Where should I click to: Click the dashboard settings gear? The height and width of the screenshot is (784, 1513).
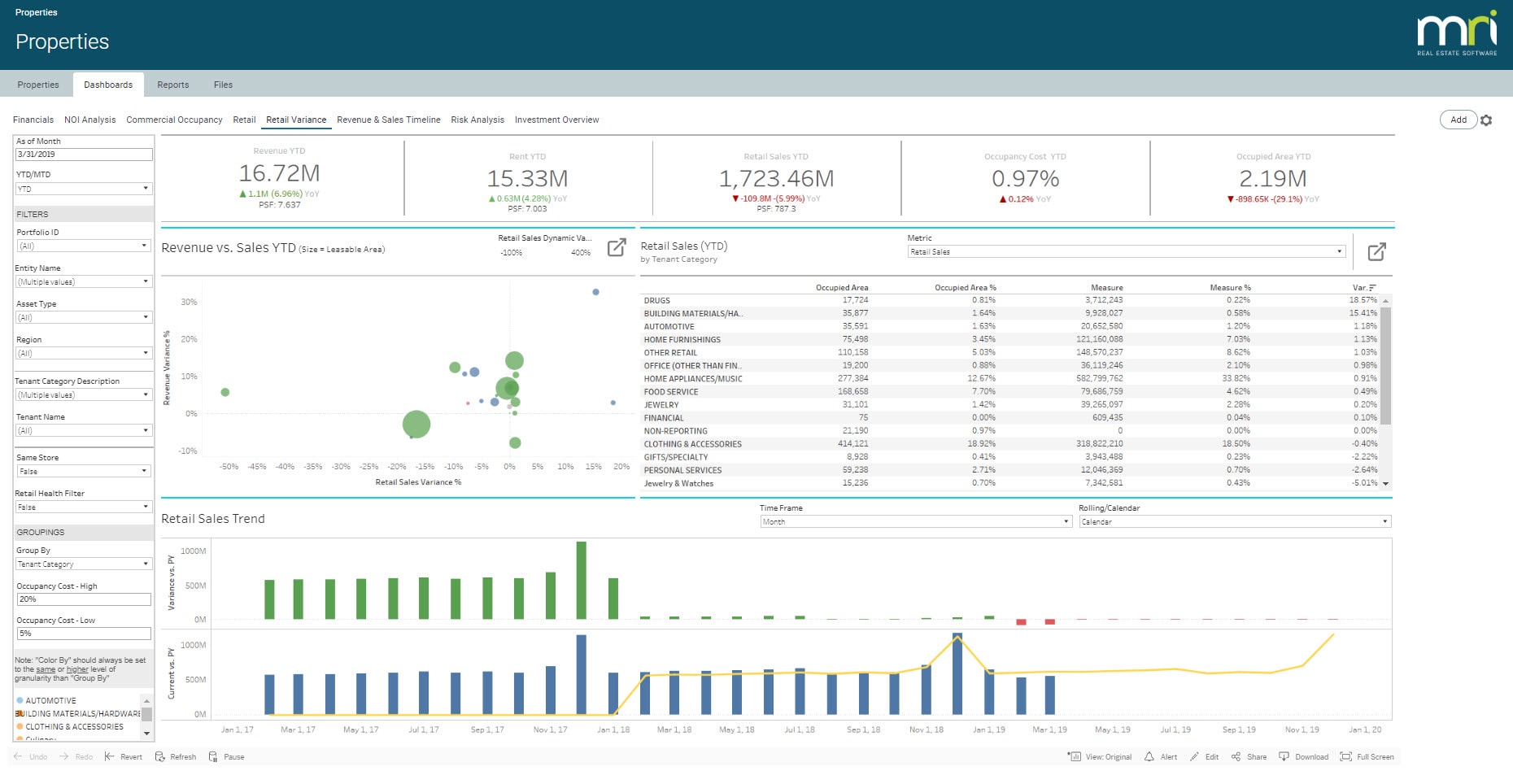(1487, 120)
